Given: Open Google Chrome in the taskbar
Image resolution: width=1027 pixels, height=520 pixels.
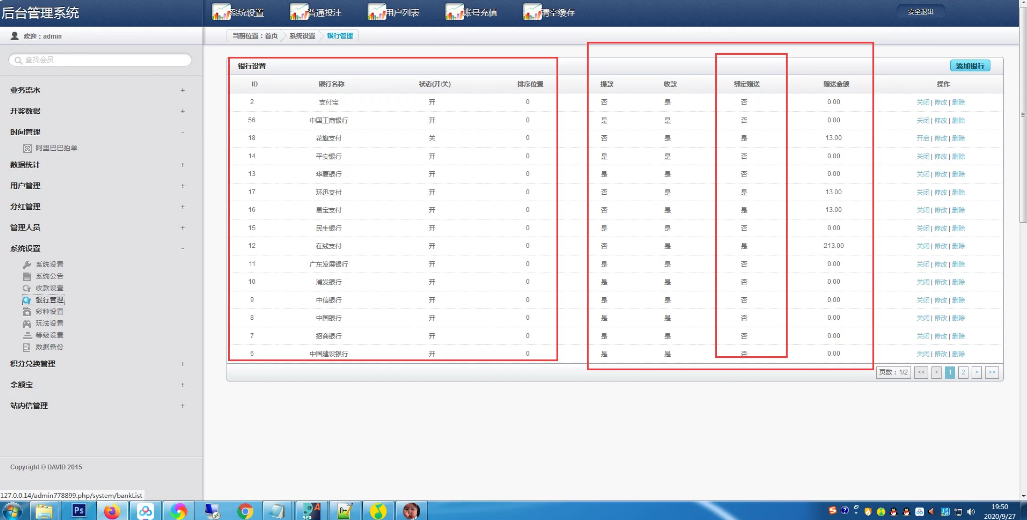Looking at the screenshot, I should (245, 510).
